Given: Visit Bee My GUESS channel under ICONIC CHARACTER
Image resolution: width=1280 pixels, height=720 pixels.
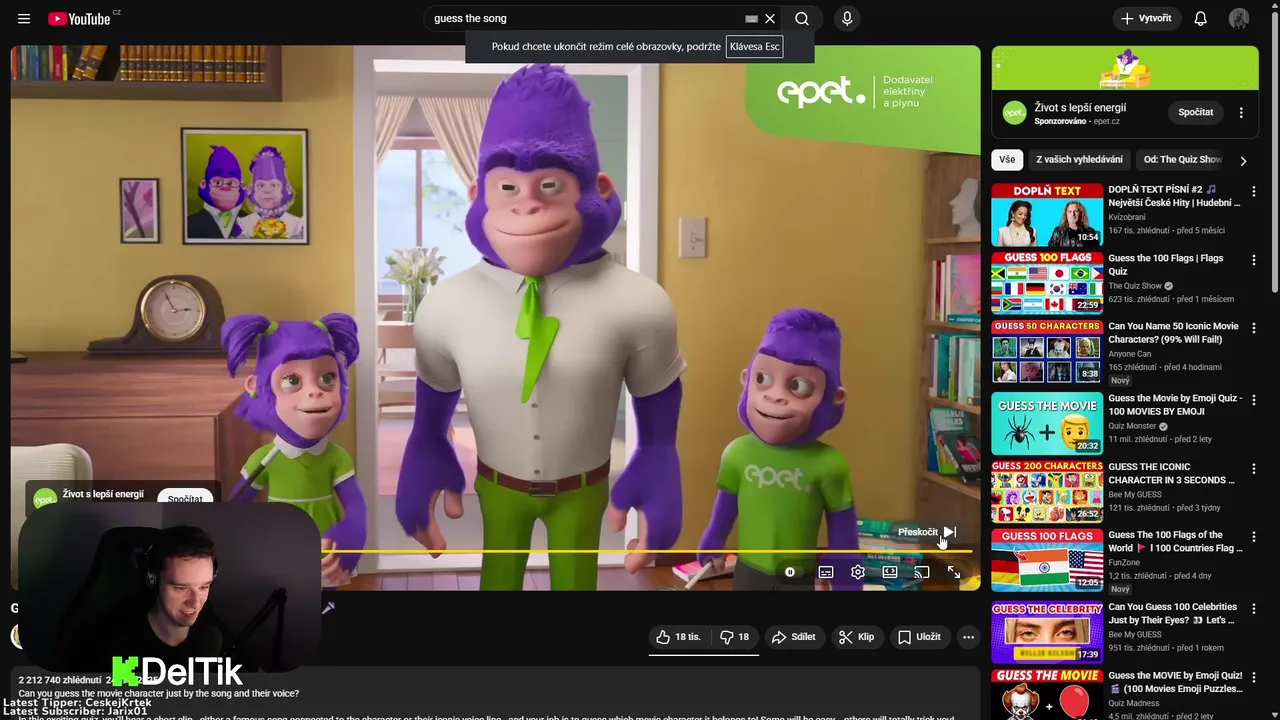Looking at the screenshot, I should (1135, 494).
